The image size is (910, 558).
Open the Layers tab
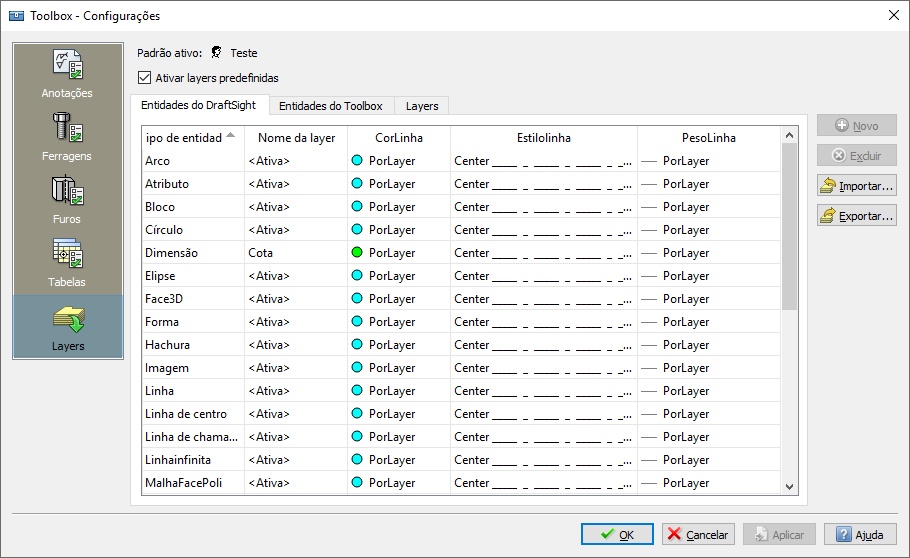(422, 106)
